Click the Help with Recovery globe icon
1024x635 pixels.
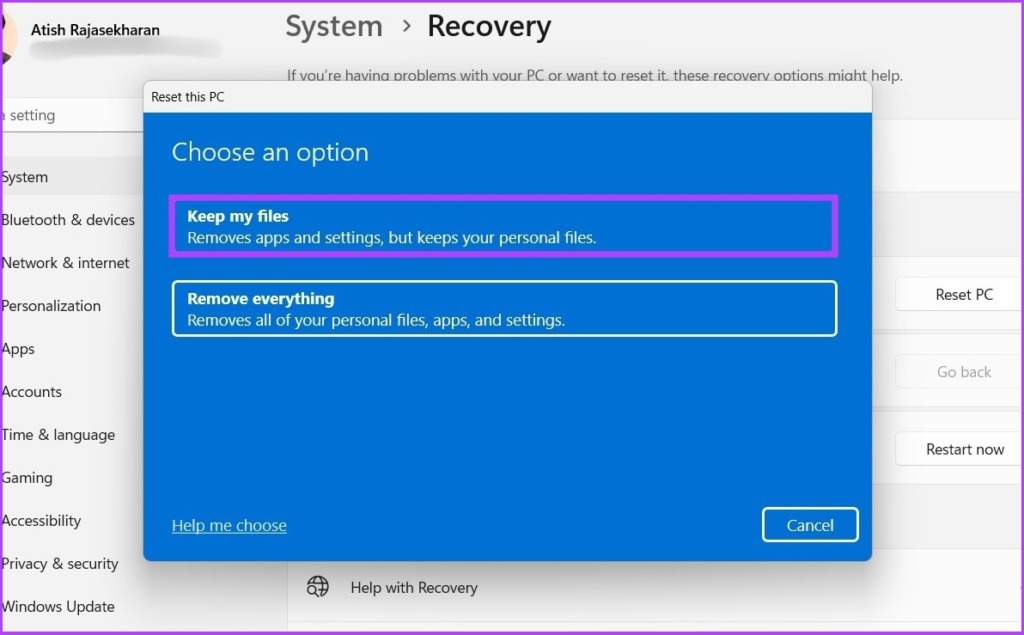(318, 587)
